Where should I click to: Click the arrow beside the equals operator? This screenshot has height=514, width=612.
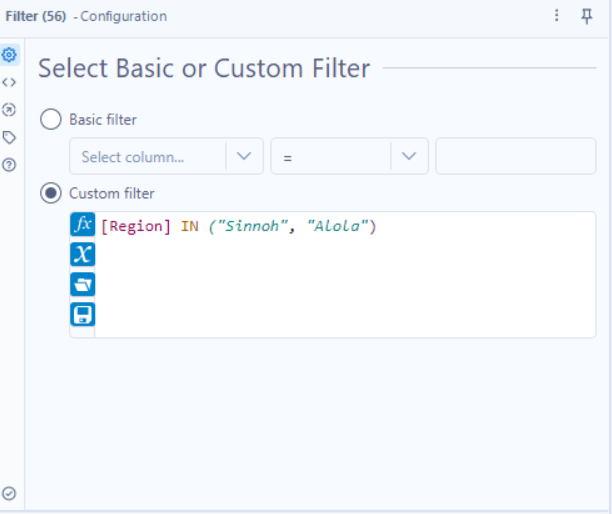(x=409, y=157)
